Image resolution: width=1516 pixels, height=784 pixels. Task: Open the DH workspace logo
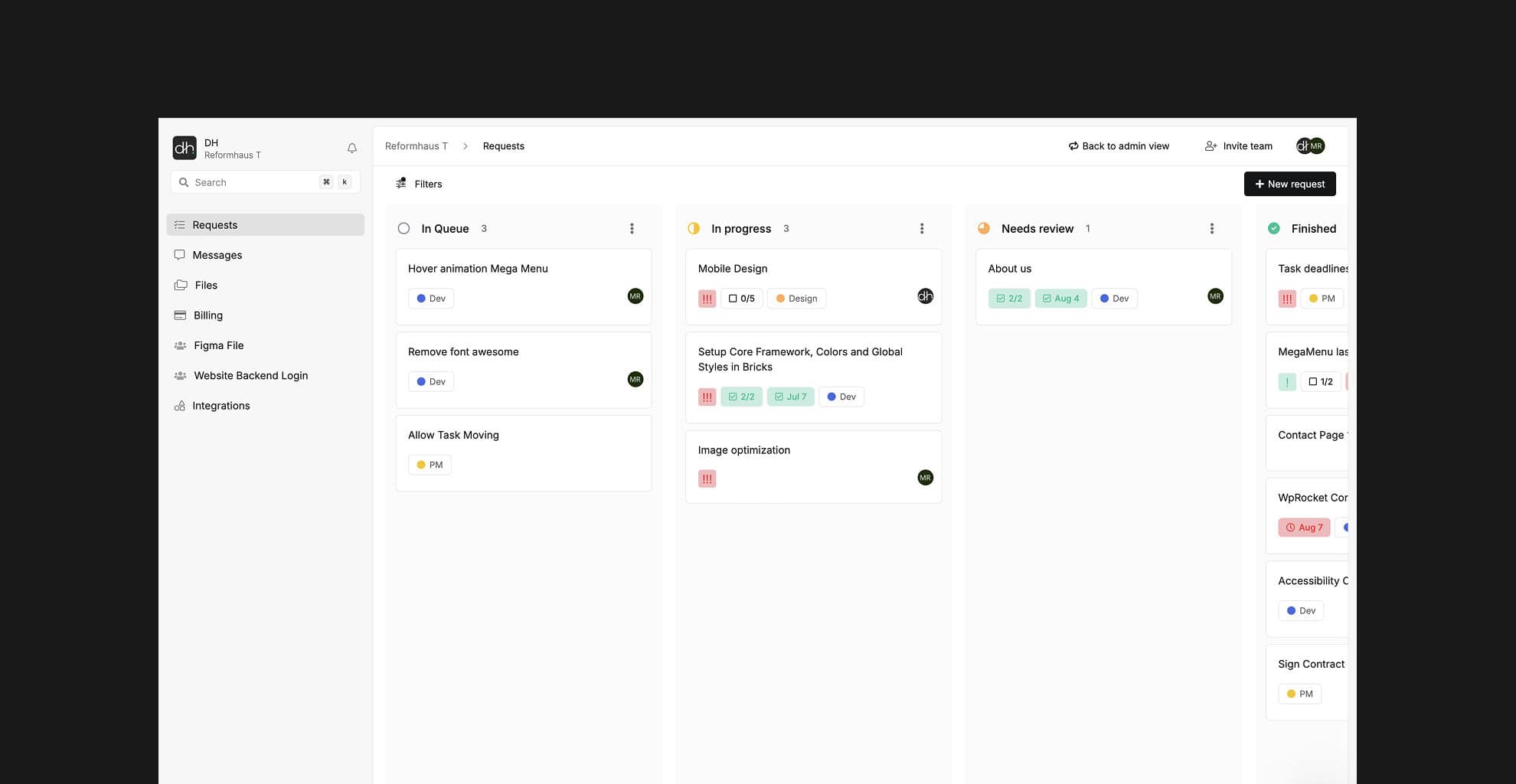pos(185,148)
